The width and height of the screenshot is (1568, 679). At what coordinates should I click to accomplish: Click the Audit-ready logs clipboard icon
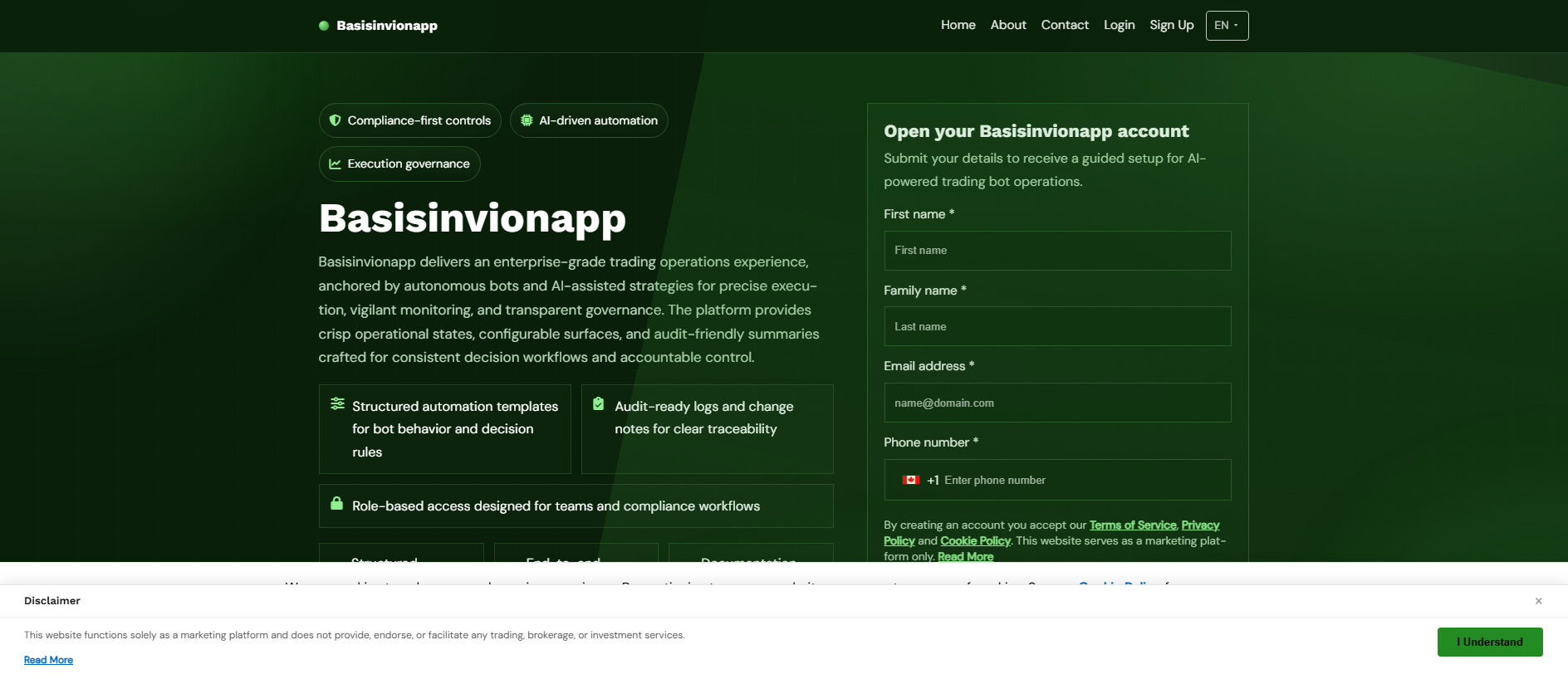[x=598, y=403]
